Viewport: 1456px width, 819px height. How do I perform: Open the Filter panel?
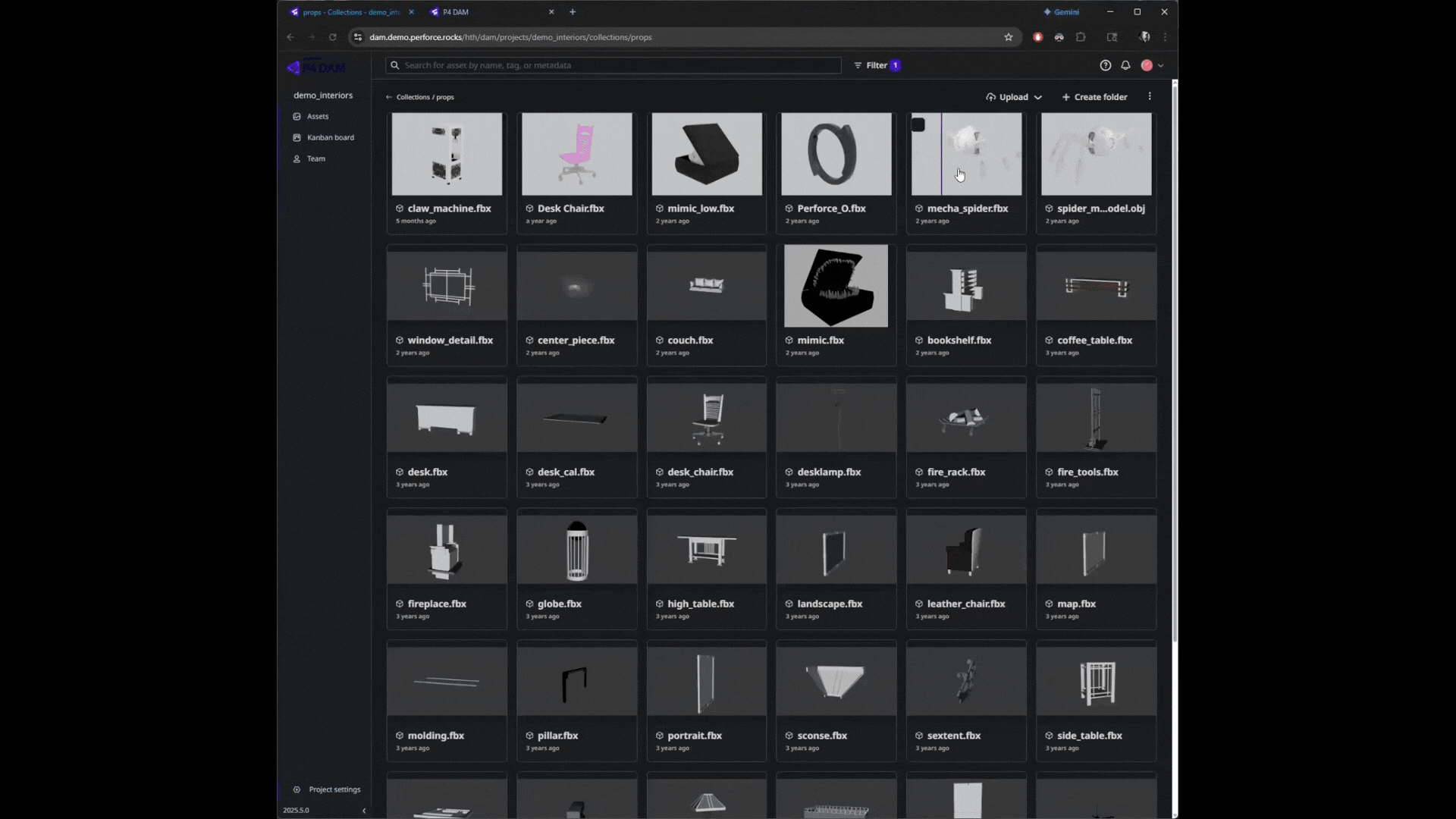tap(877, 65)
